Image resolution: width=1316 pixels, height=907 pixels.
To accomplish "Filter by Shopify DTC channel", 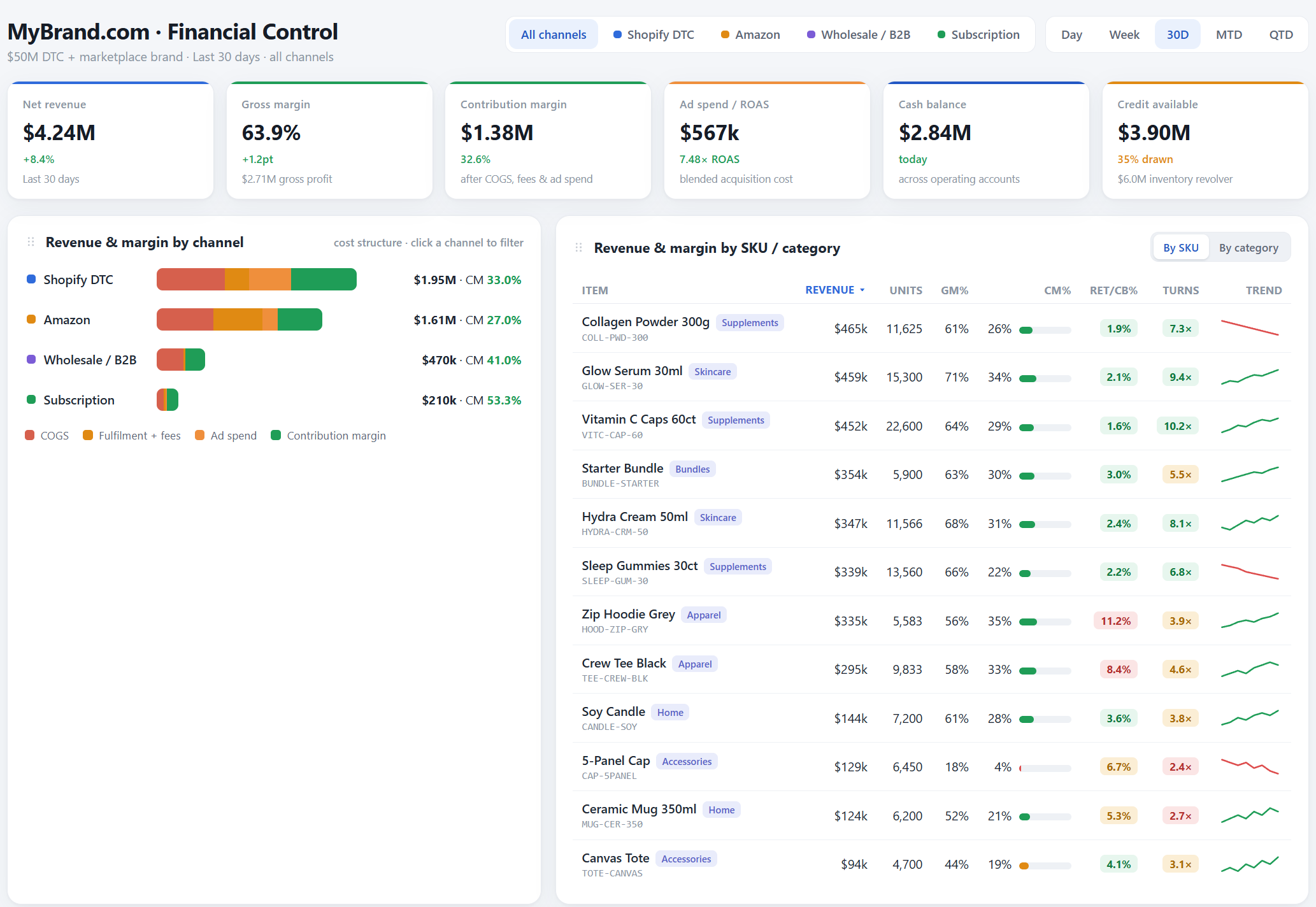I will click(x=654, y=34).
